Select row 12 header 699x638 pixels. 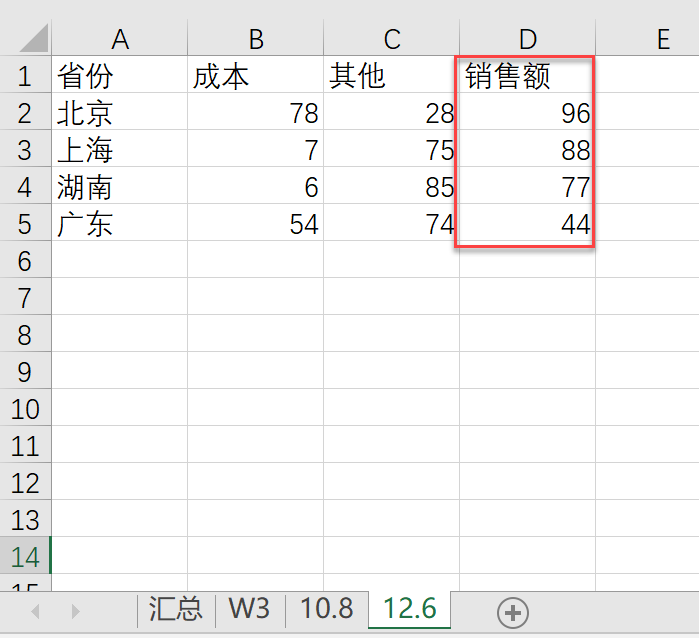tap(25, 482)
